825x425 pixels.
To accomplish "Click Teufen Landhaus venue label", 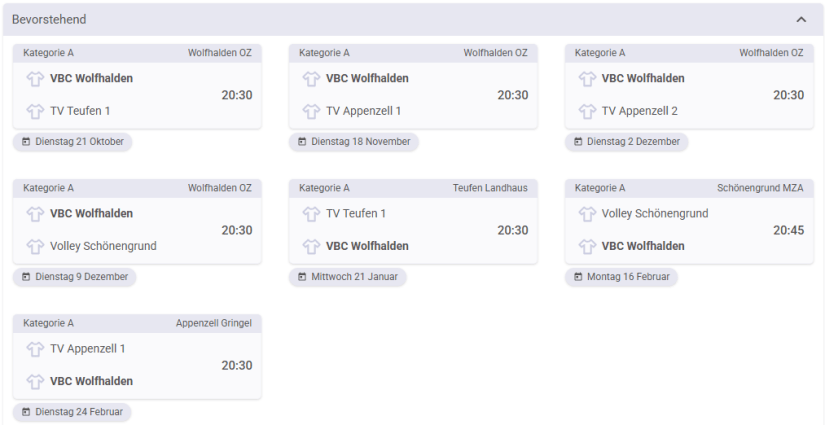I will 489,188.
